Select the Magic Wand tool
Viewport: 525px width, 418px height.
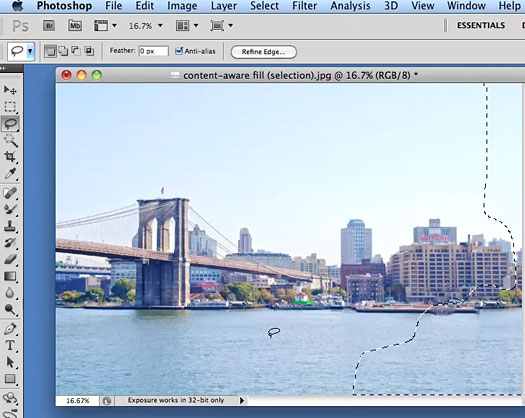[10, 140]
